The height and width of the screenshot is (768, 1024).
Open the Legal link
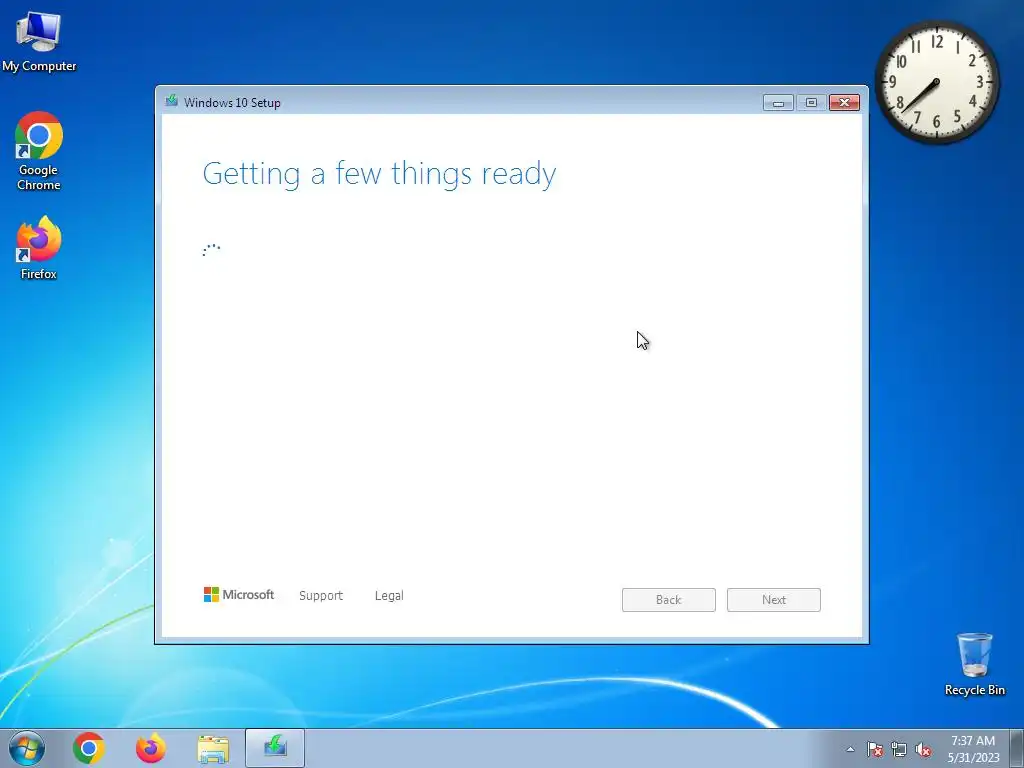pos(389,596)
